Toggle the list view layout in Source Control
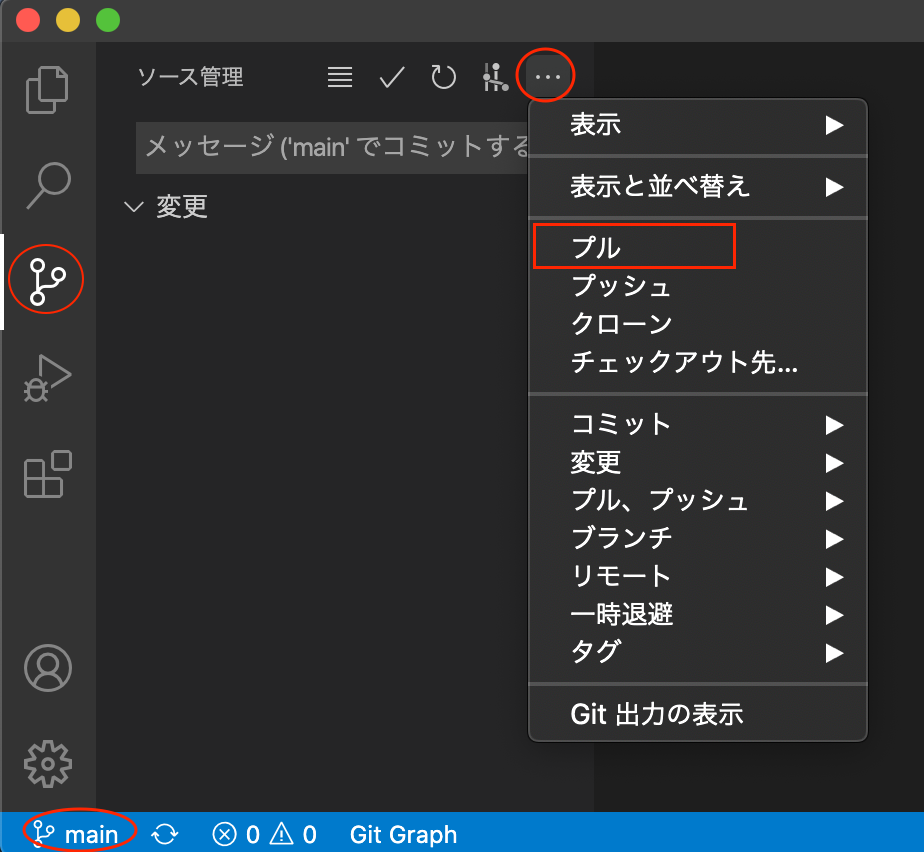 (x=339, y=76)
